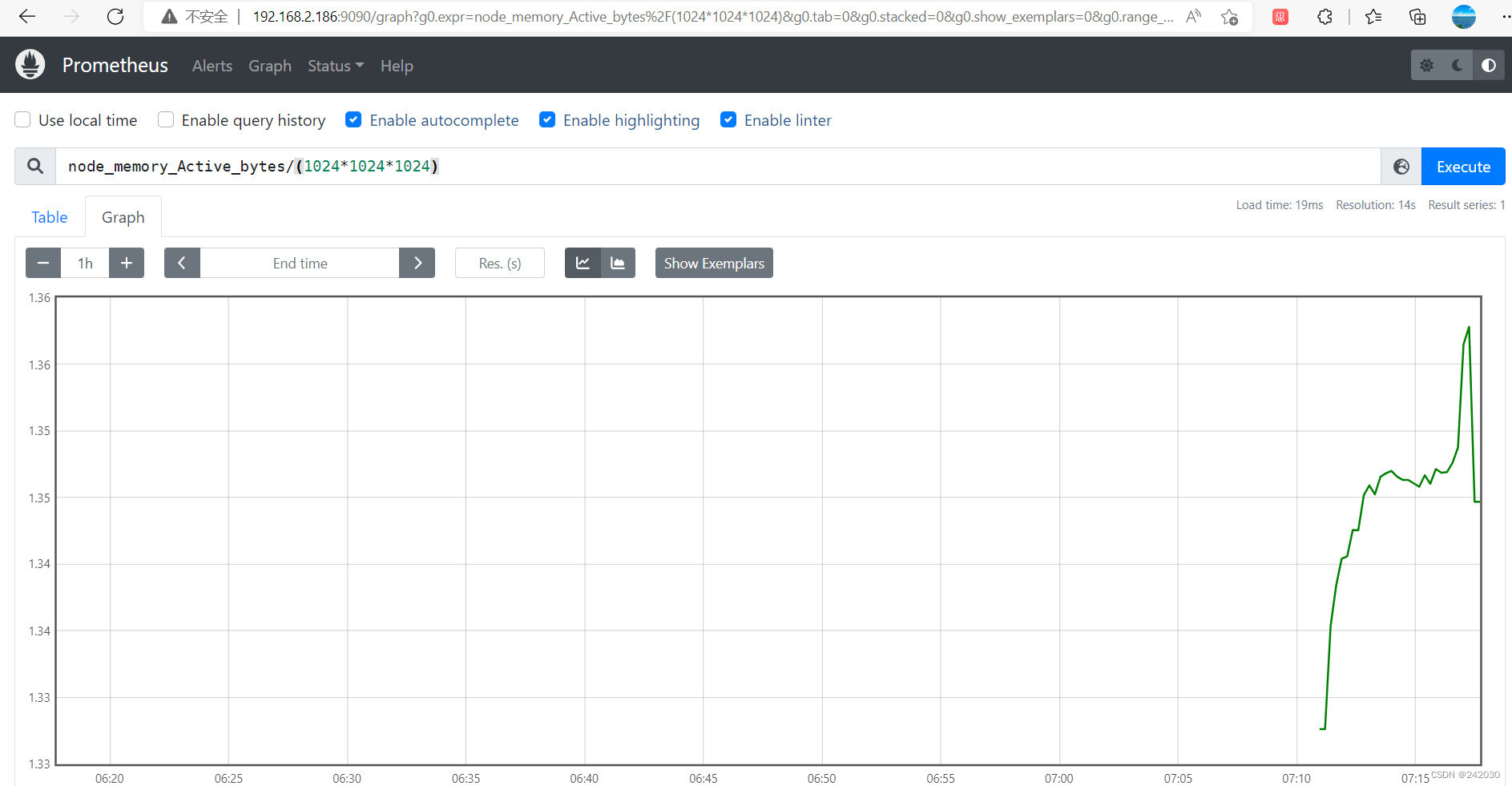Add page to favorites star icon

pyautogui.click(x=1229, y=17)
